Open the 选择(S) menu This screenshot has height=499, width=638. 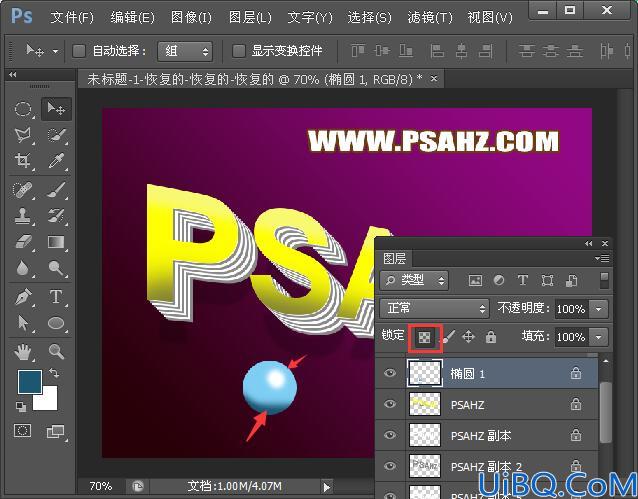point(369,18)
